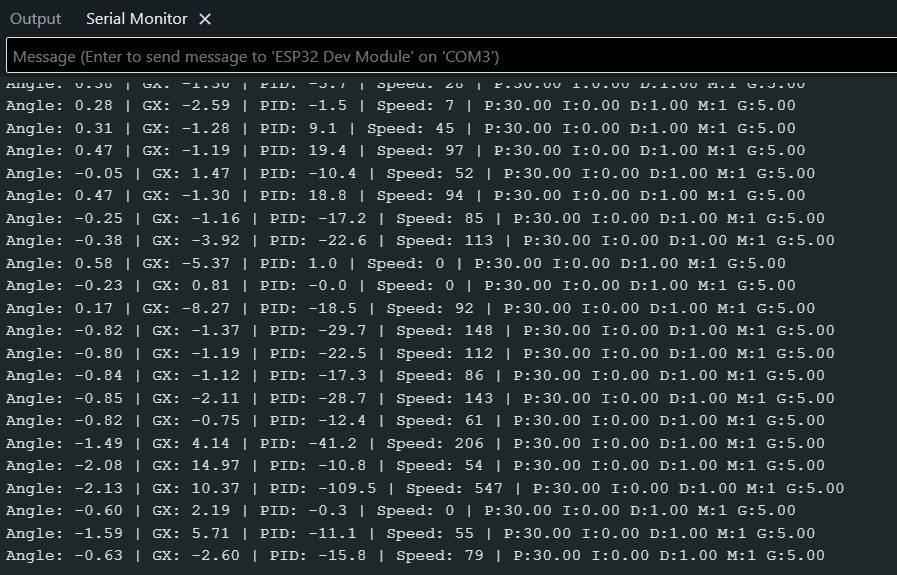This screenshot has width=897, height=575.
Task: Select the line with Angle: 0.58
Action: click(x=396, y=264)
